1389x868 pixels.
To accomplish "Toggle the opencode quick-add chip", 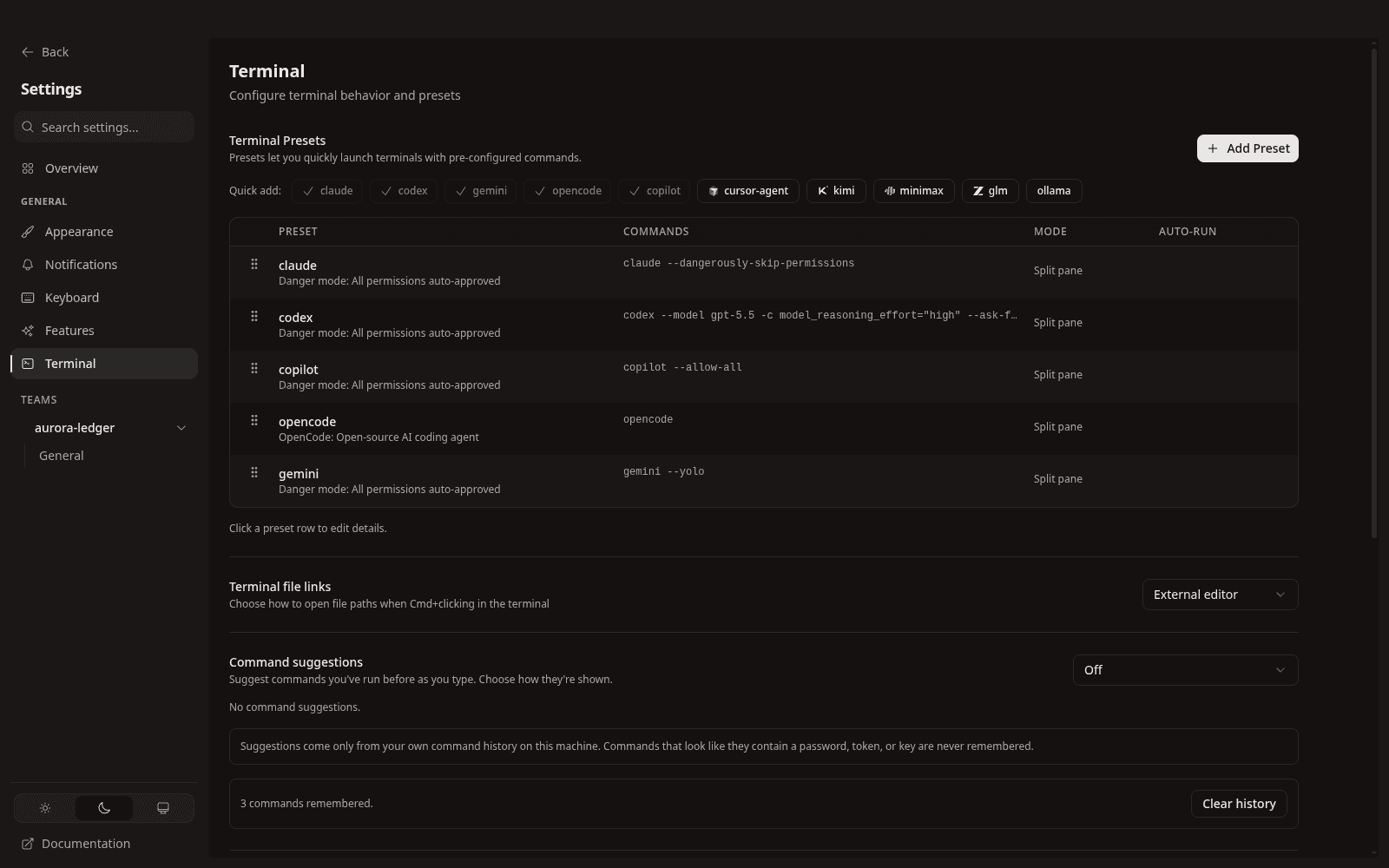I will coord(568,191).
